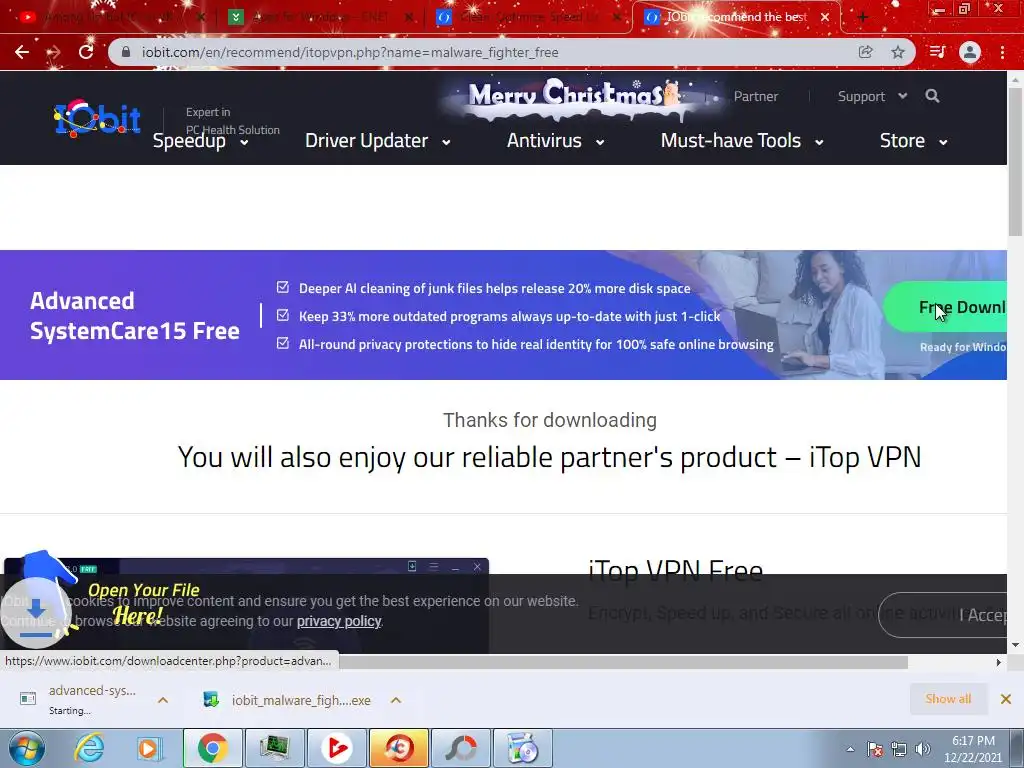Click the IObit logo
The height and width of the screenshot is (768, 1024).
(97, 118)
